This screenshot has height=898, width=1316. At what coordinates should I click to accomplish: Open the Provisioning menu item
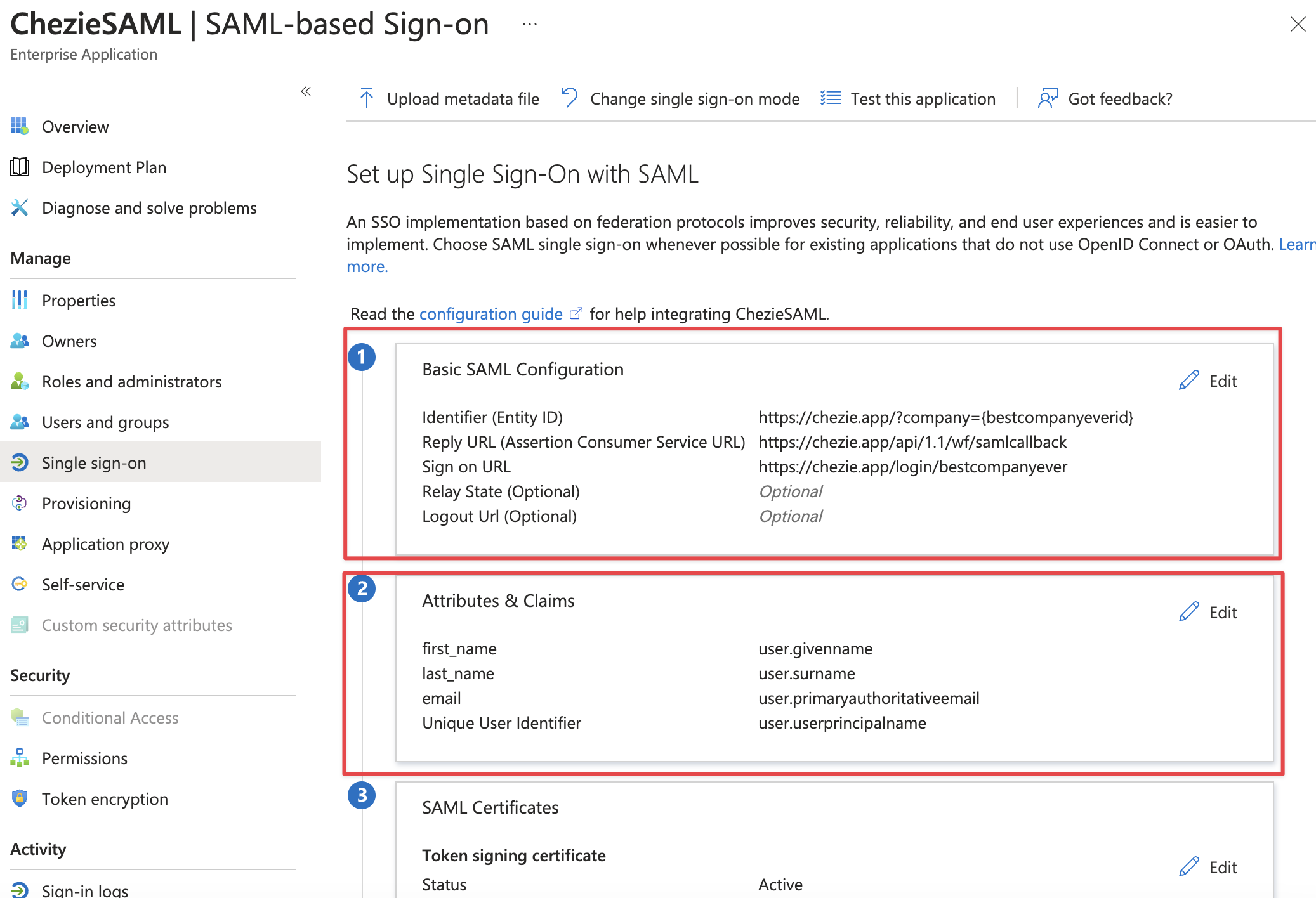pyautogui.click(x=86, y=504)
